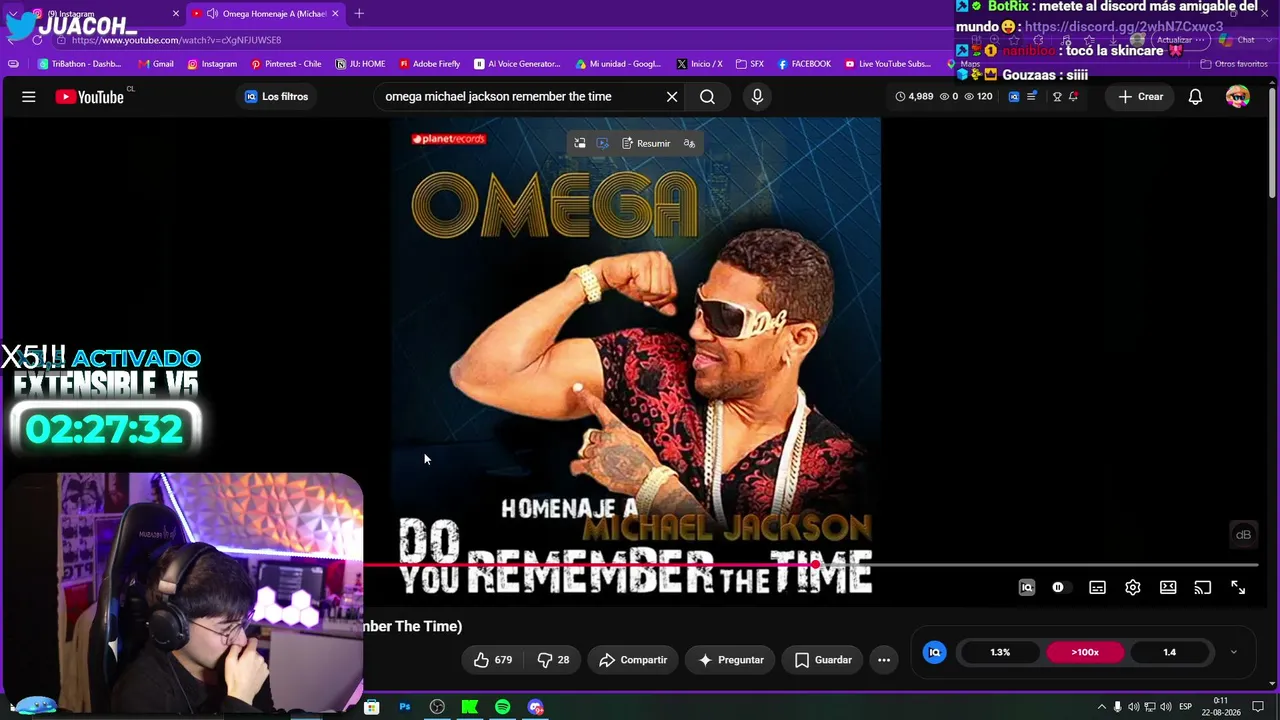Open Photoshop from the taskbar

405,707
